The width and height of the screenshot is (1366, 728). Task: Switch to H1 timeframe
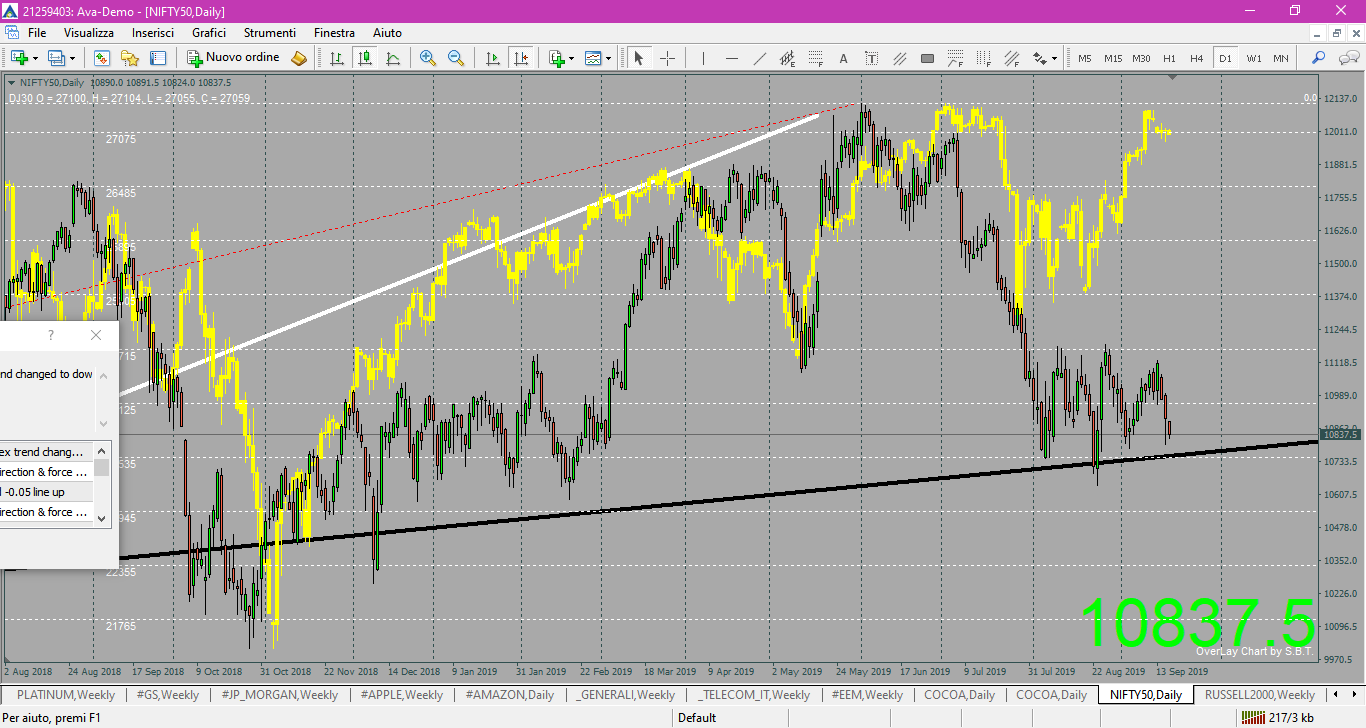tap(1169, 58)
